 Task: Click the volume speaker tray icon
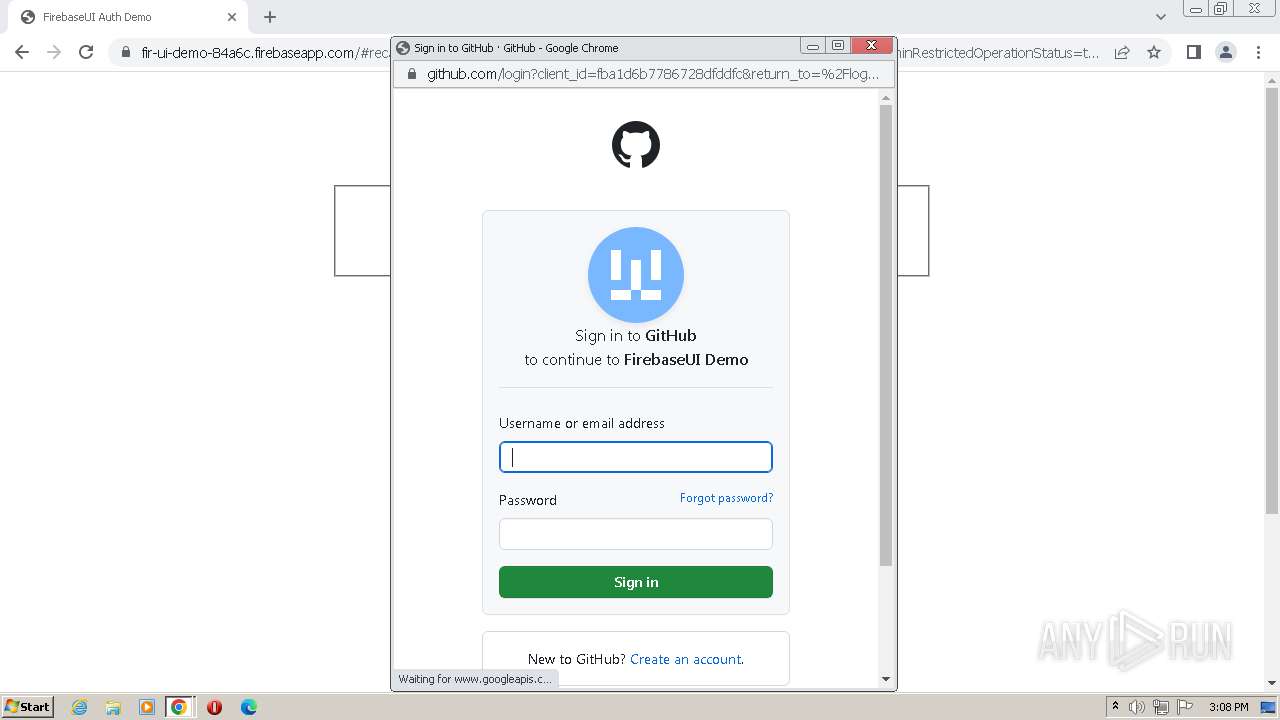1137,707
